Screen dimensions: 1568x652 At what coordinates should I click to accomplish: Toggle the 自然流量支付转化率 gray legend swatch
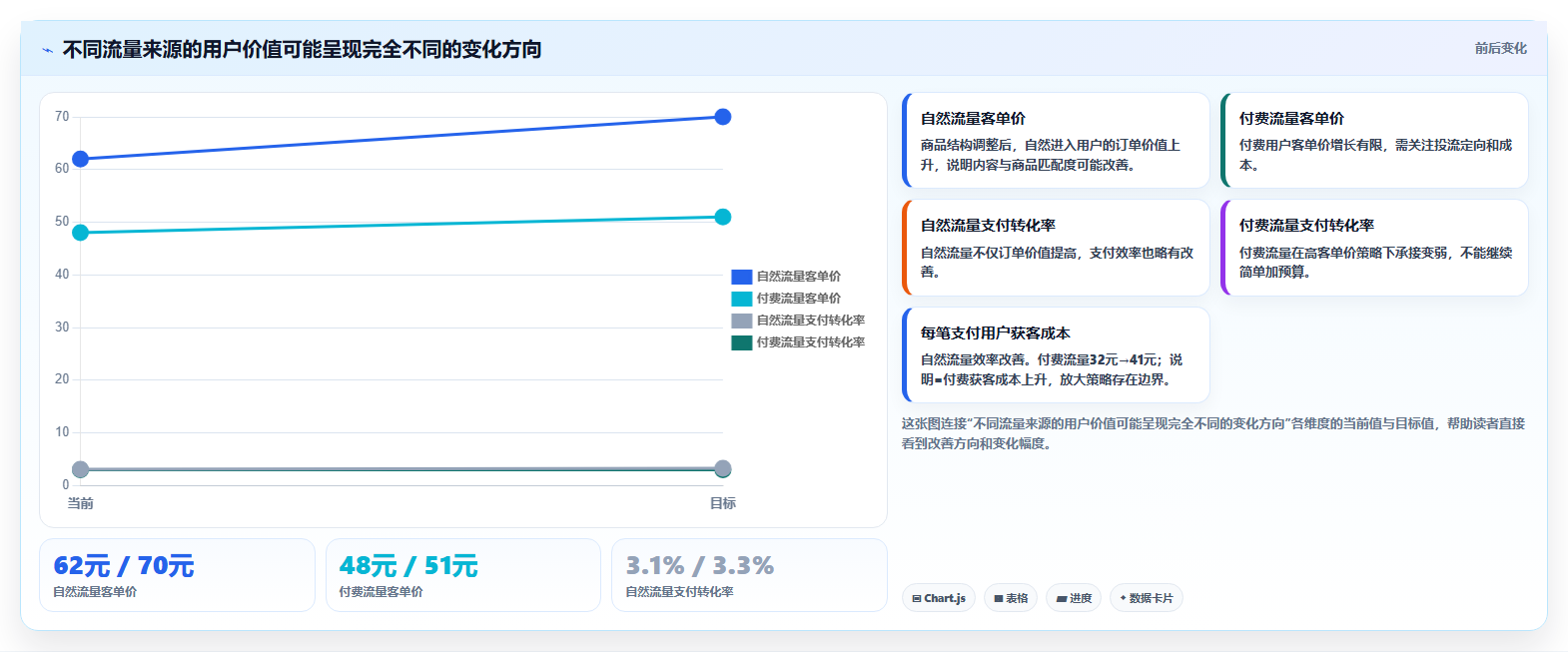741,321
